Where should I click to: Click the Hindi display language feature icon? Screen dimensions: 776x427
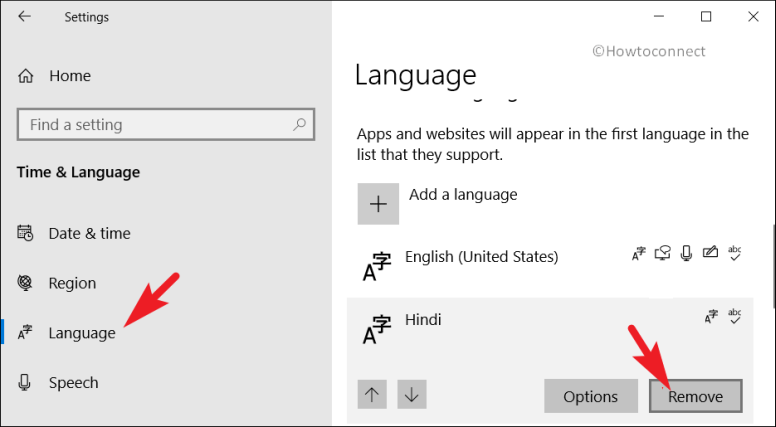(x=711, y=317)
